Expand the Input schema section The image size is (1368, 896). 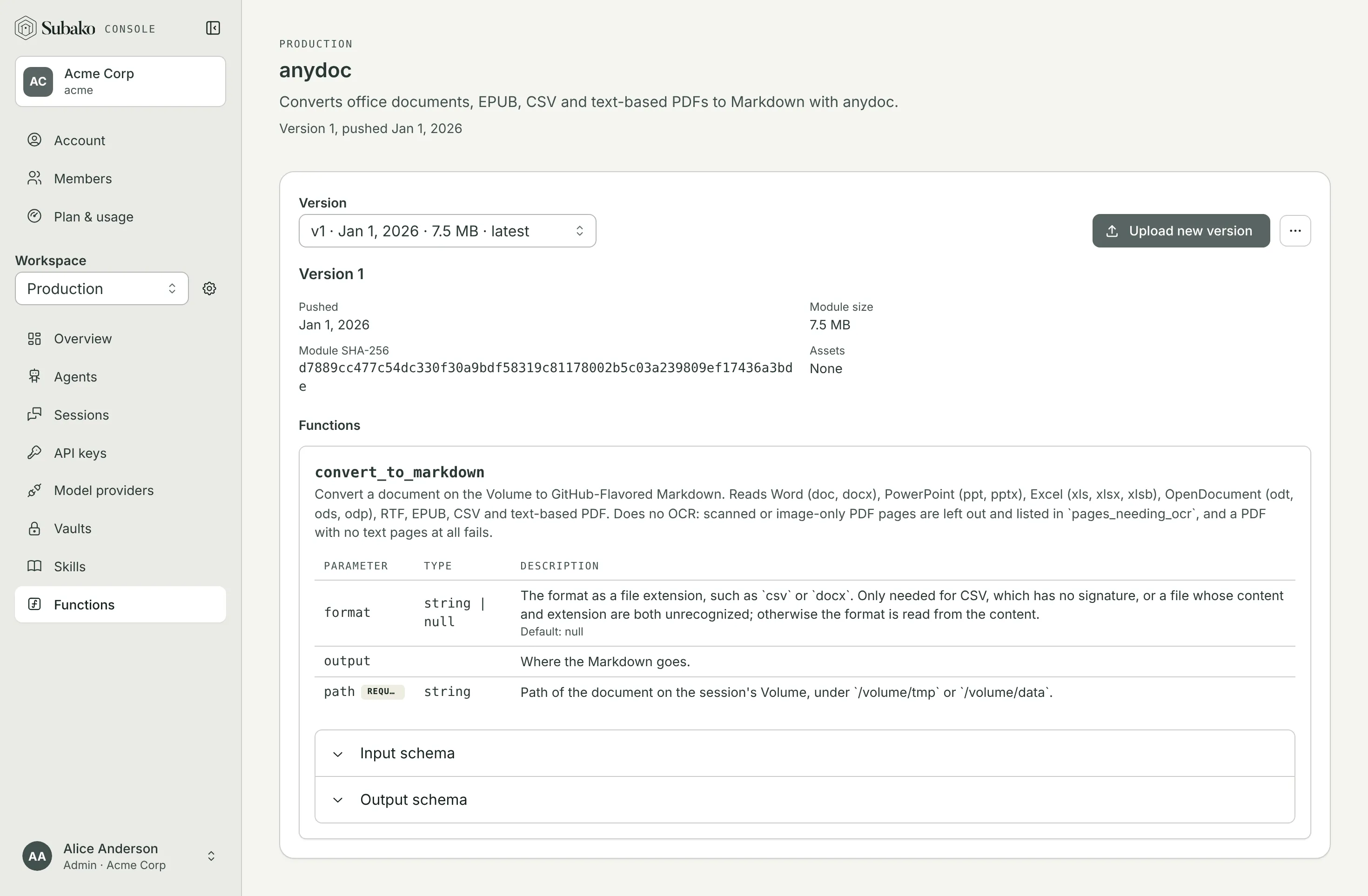(x=805, y=754)
